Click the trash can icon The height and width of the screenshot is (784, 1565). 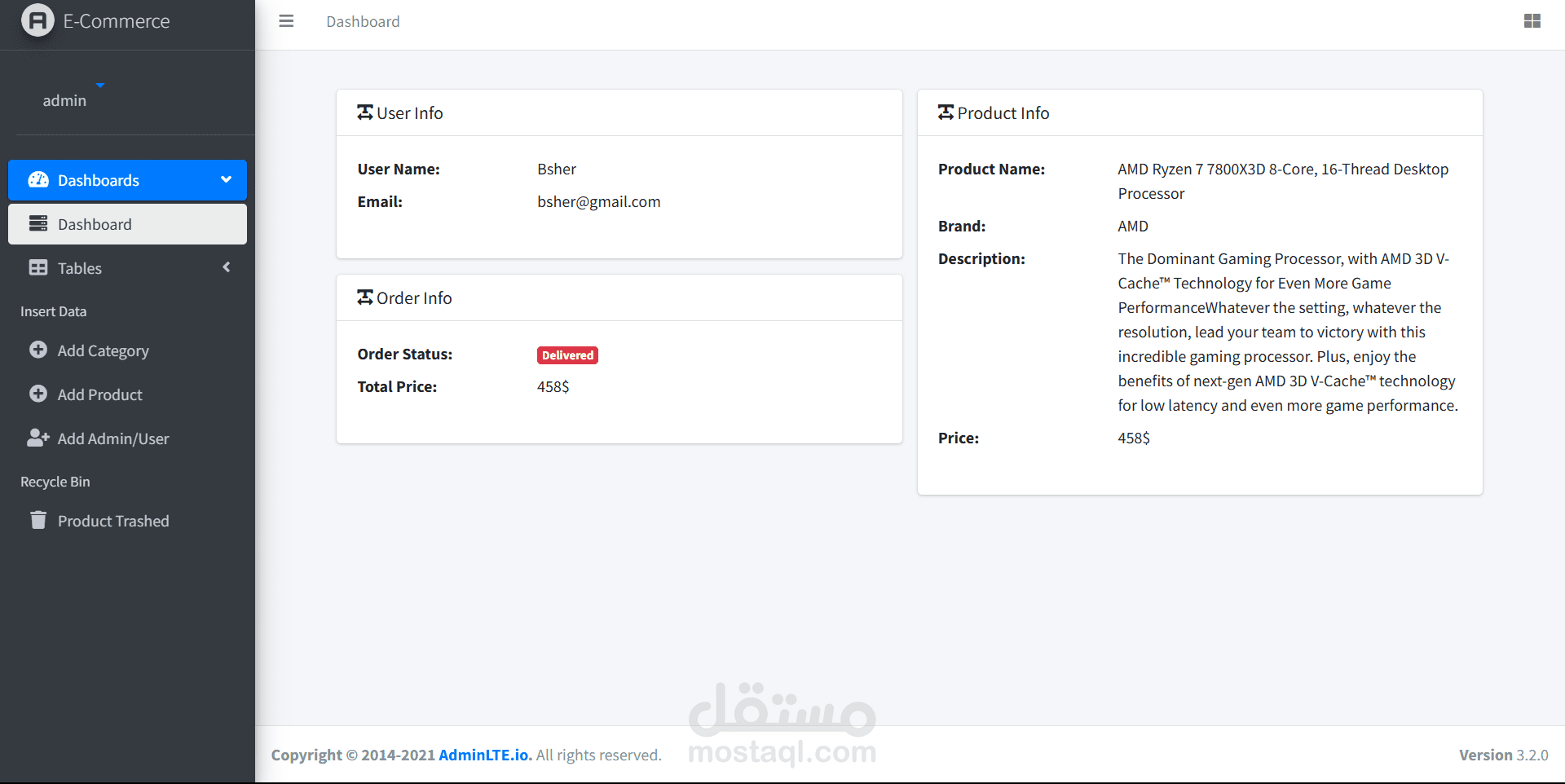point(38,520)
